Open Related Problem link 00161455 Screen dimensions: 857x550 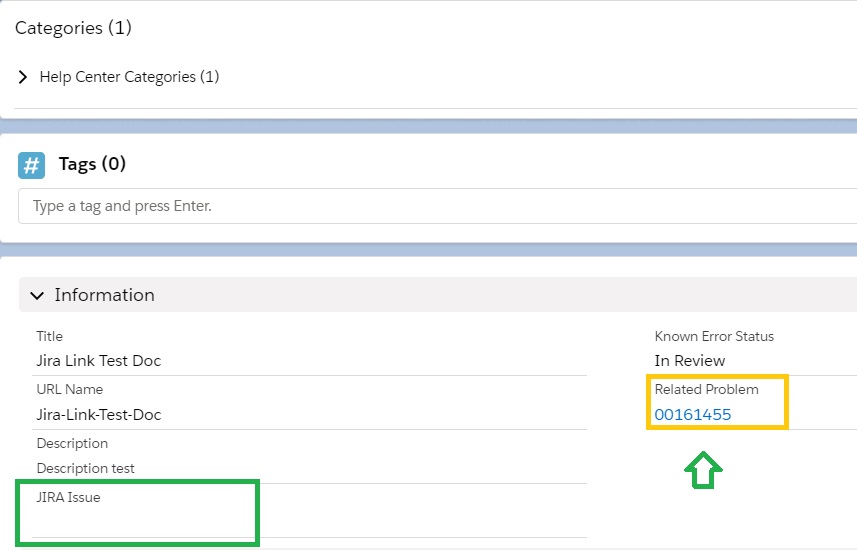tap(692, 414)
